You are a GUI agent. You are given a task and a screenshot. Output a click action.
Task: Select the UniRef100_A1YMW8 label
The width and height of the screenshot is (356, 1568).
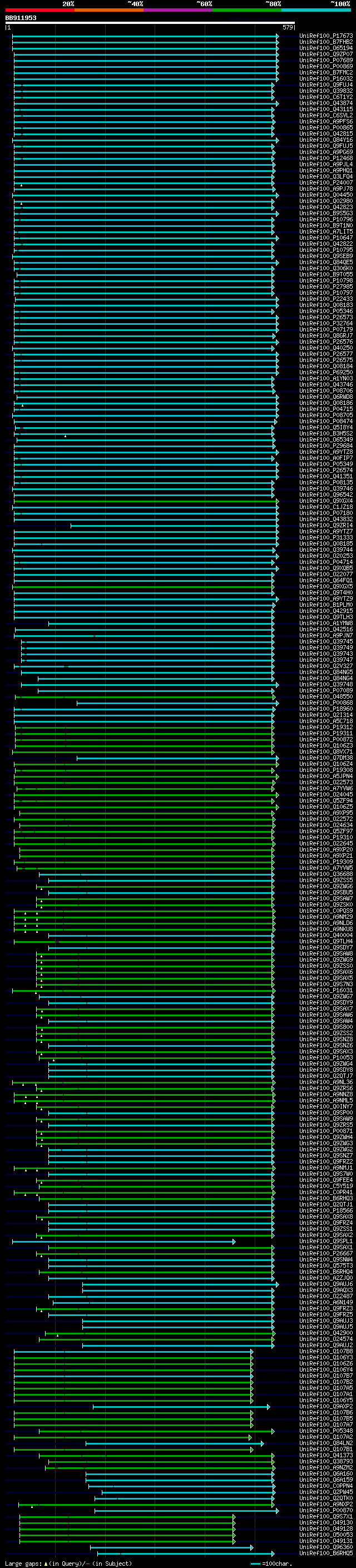click(325, 624)
